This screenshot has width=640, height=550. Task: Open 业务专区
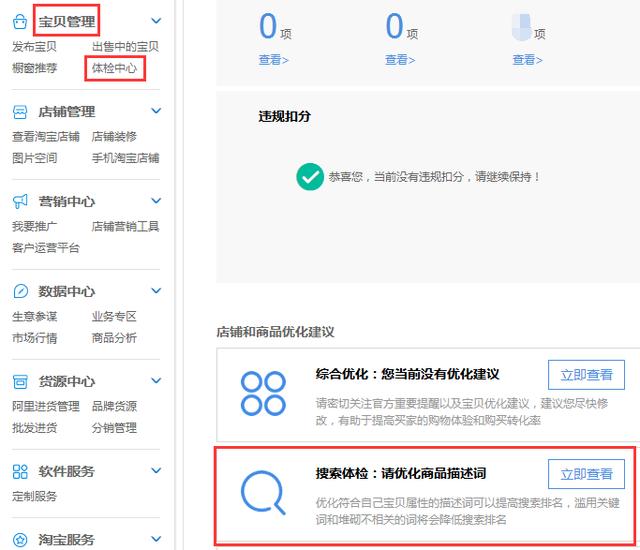click(114, 316)
